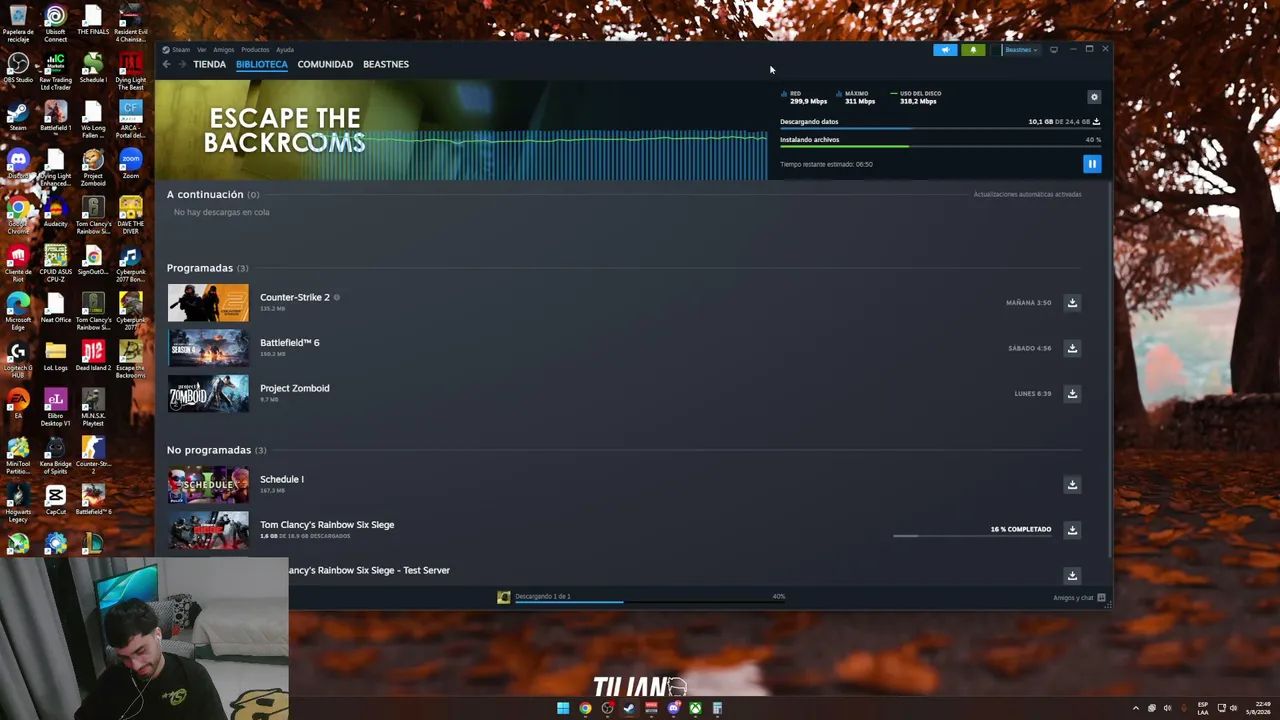The image size is (1280, 720).
Task: Select LoL Logs folder on desktop
Action: [55, 357]
